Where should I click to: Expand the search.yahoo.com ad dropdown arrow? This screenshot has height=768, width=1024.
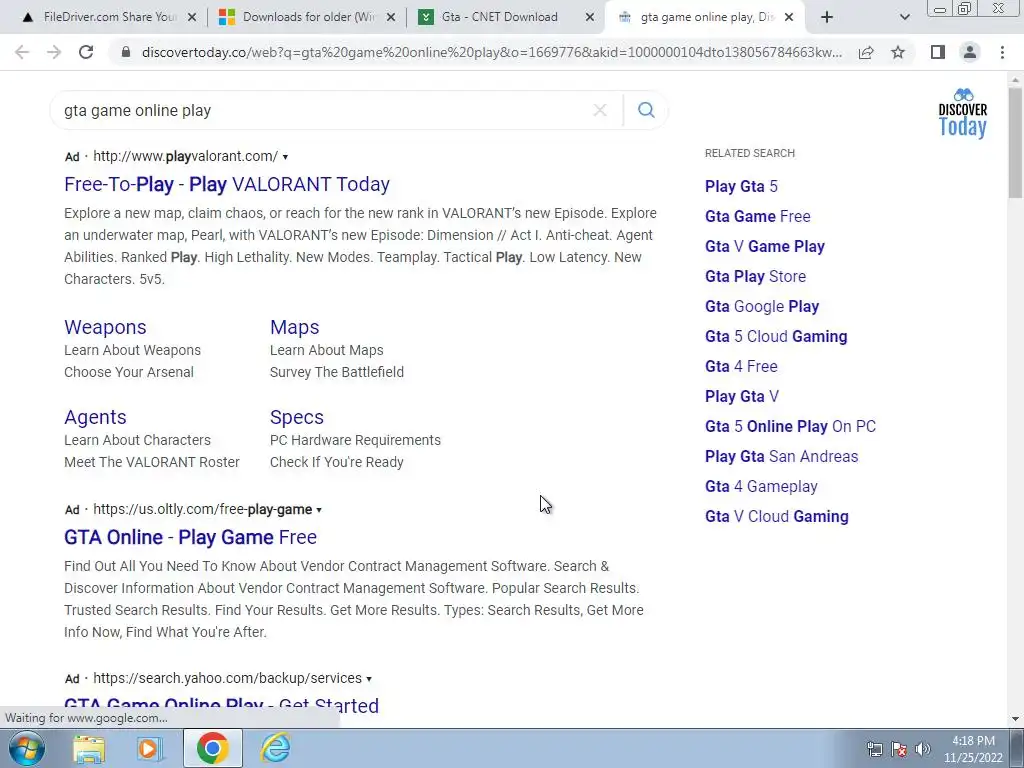pos(368,679)
